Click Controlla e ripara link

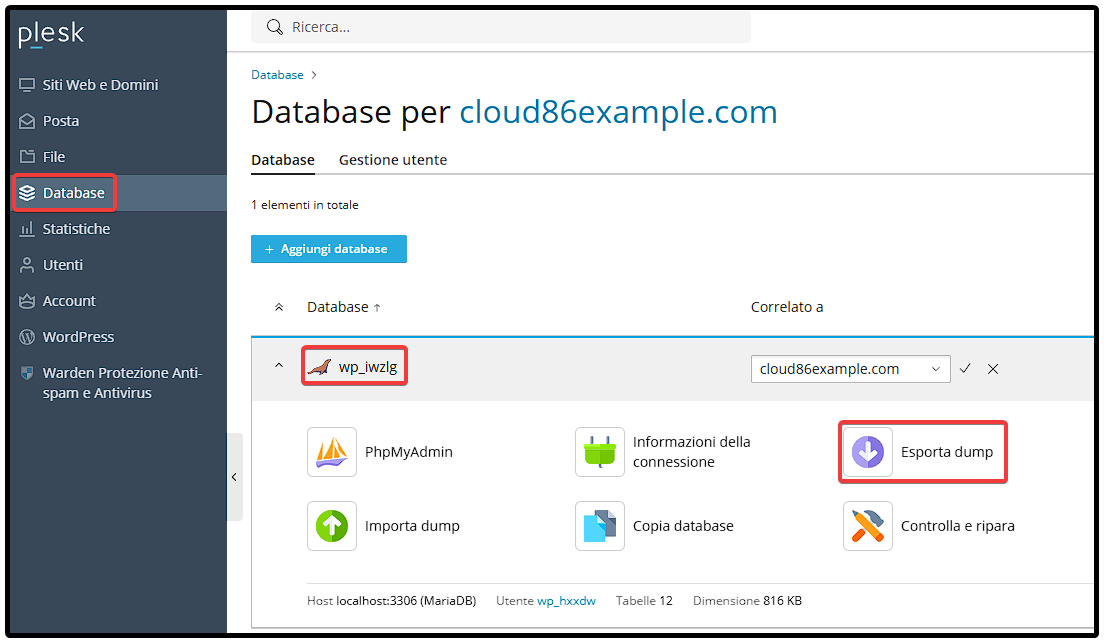pos(958,526)
